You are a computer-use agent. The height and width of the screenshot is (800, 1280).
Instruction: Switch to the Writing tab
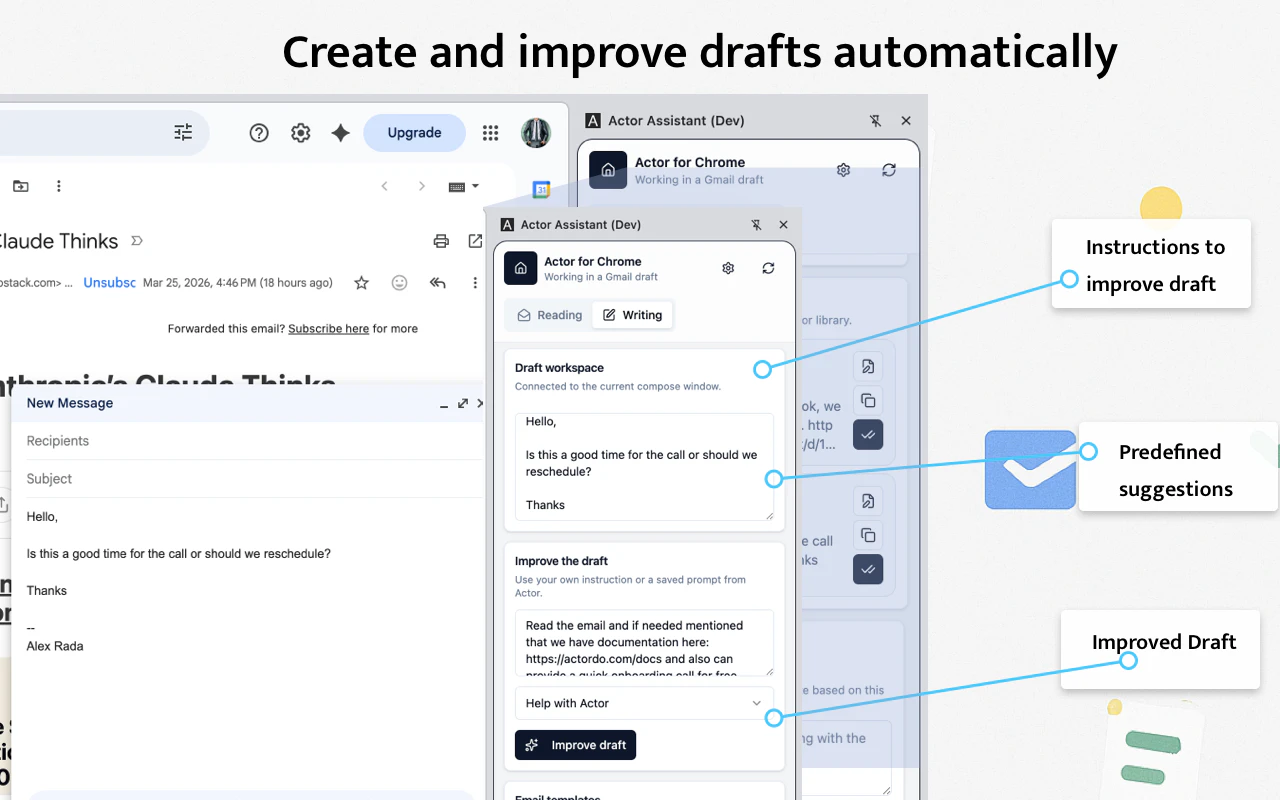(x=632, y=314)
